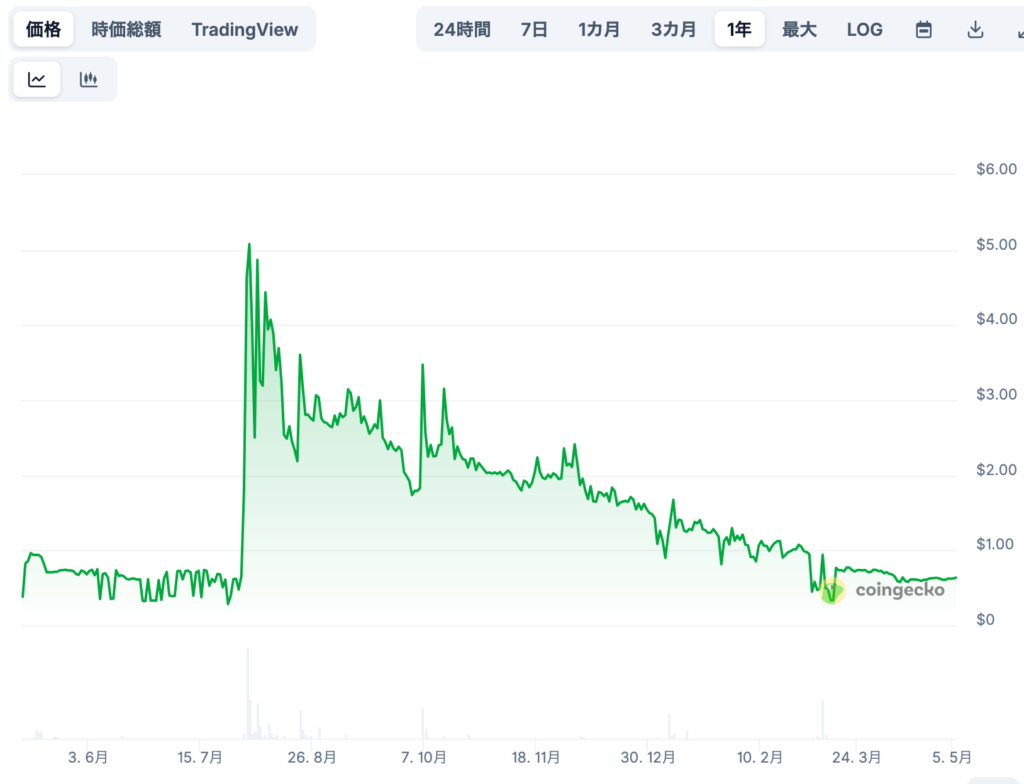Set the time range to 3カ月
The height and width of the screenshot is (784, 1024).
pyautogui.click(x=673, y=29)
